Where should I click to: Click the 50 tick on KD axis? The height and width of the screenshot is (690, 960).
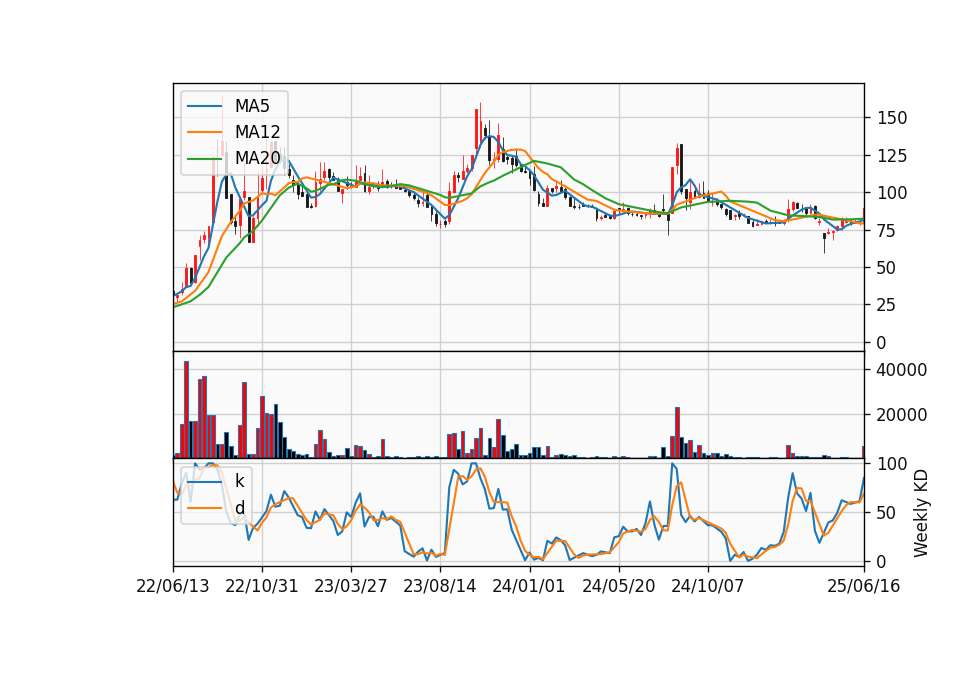886,513
